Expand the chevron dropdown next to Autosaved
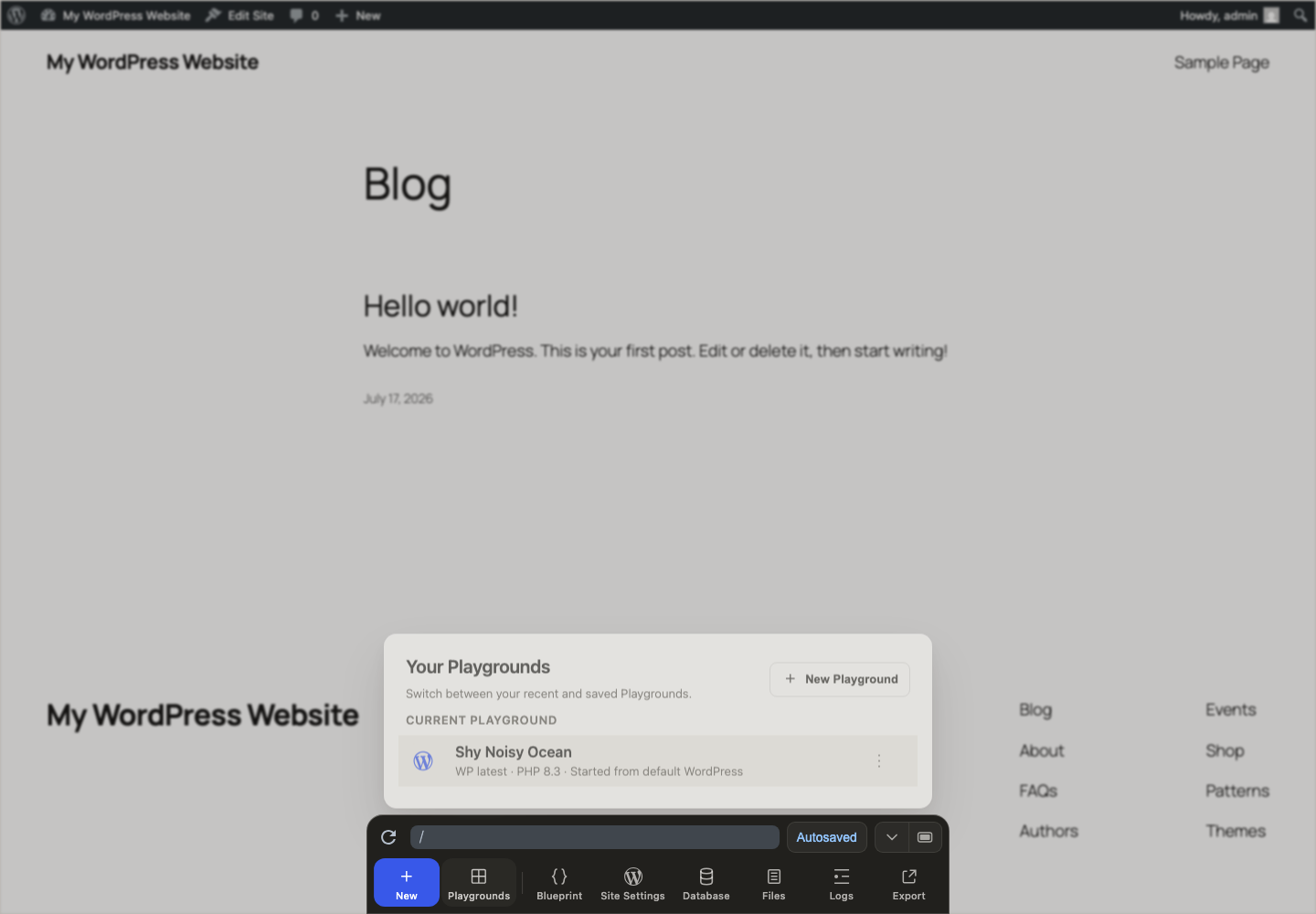Screen dimensions: 1316x914 (x=892, y=837)
